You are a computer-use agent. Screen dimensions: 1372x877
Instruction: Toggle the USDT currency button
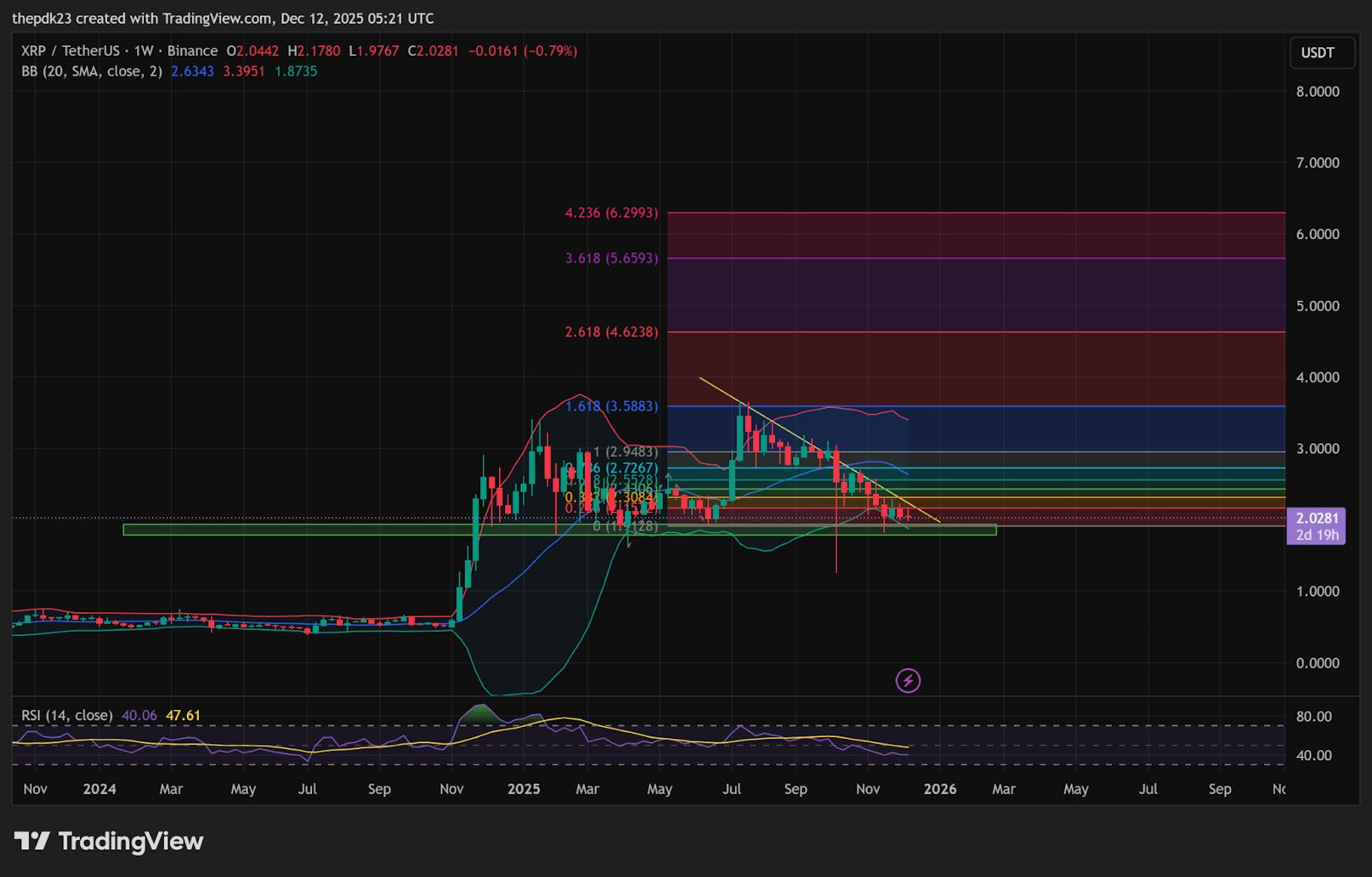pos(1321,52)
